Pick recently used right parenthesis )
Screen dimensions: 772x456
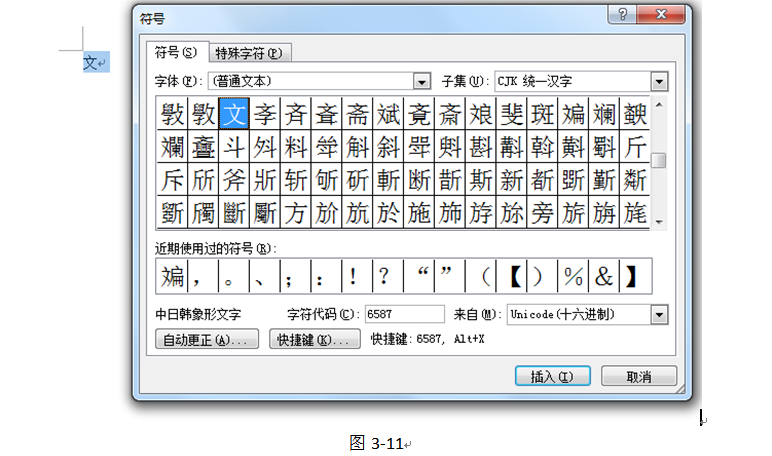[x=542, y=276]
